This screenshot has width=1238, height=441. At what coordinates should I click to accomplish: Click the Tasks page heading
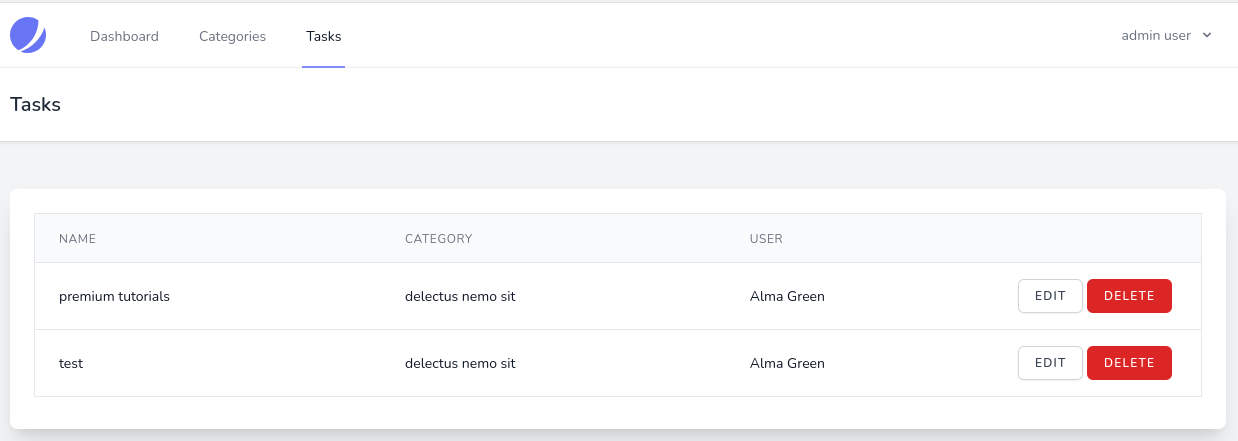(35, 104)
